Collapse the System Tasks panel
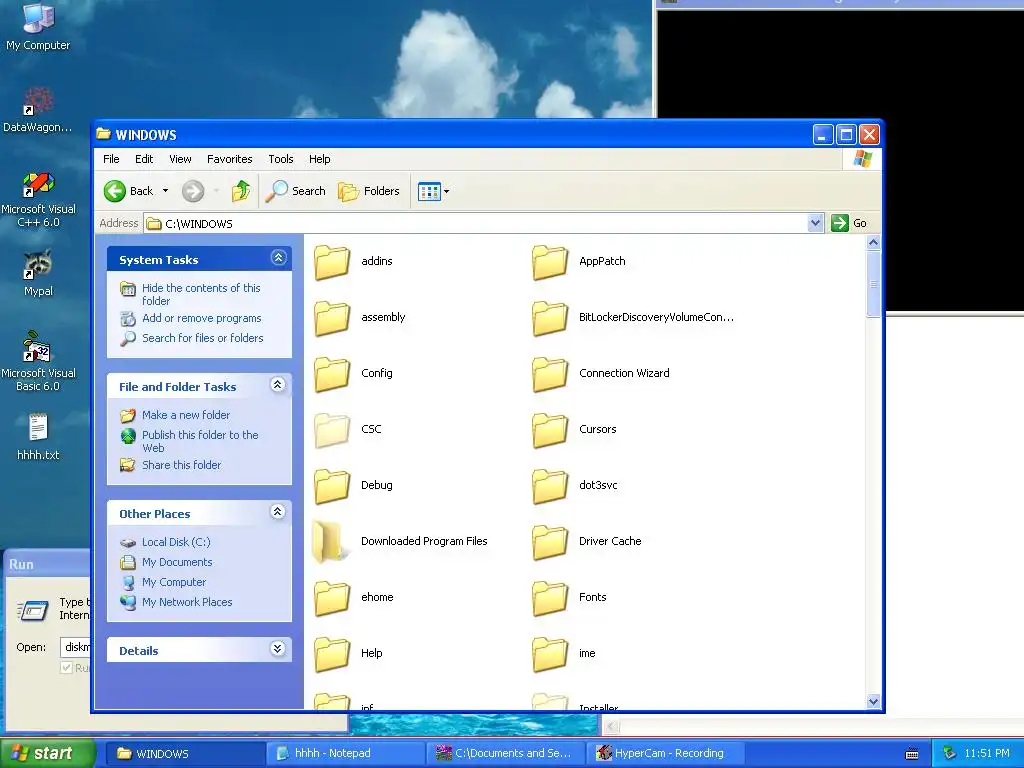Screen dimensions: 1024x768 tap(278, 257)
